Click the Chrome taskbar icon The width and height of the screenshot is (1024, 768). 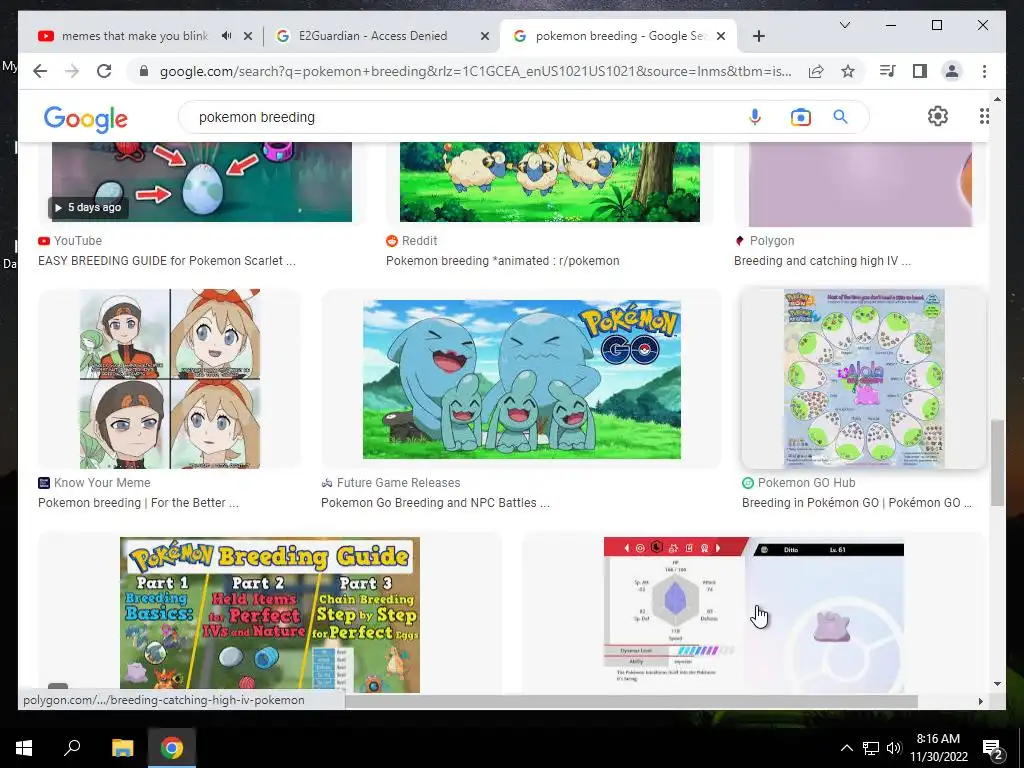172,748
